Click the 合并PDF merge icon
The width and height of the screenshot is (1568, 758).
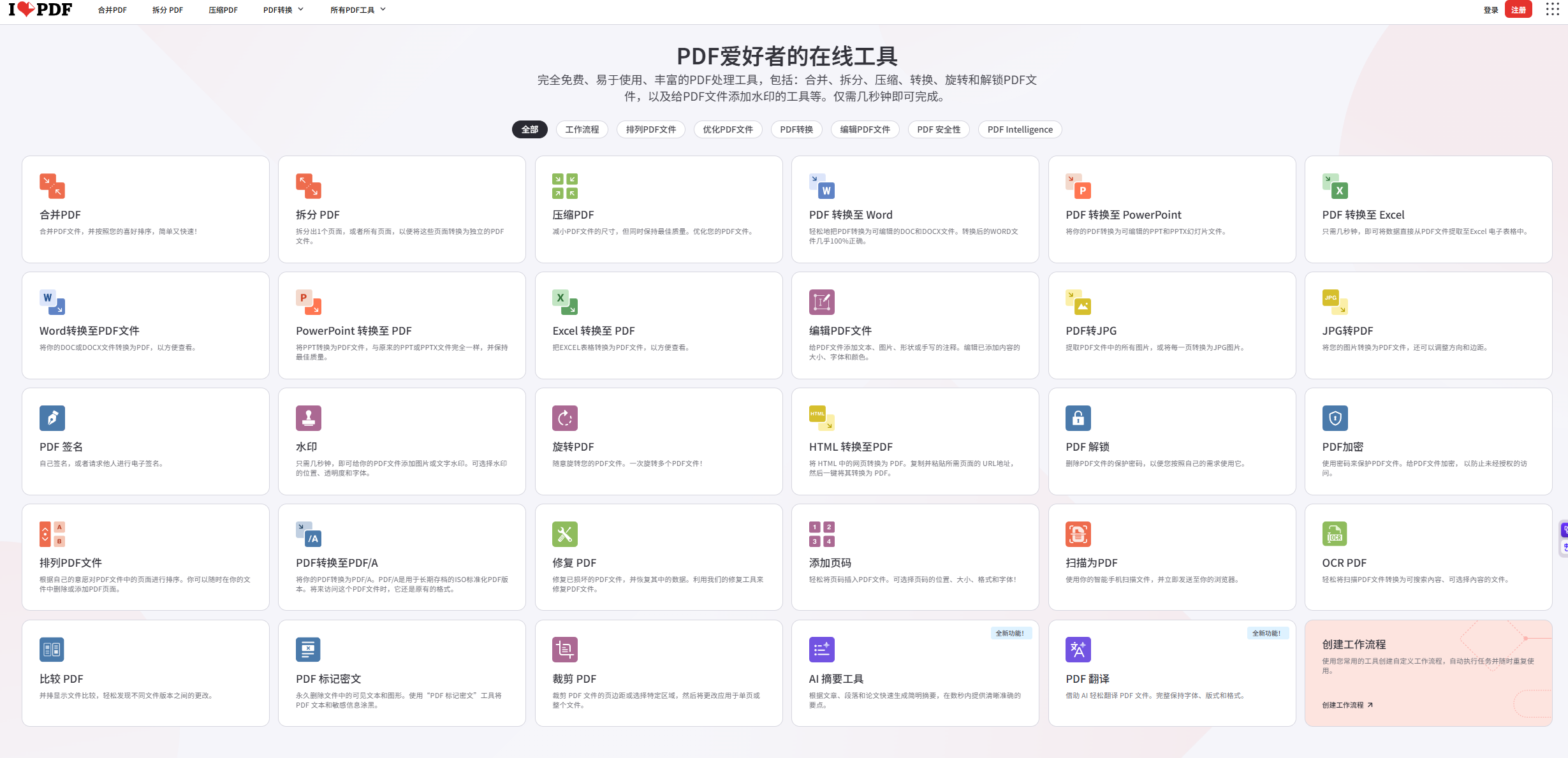point(52,186)
